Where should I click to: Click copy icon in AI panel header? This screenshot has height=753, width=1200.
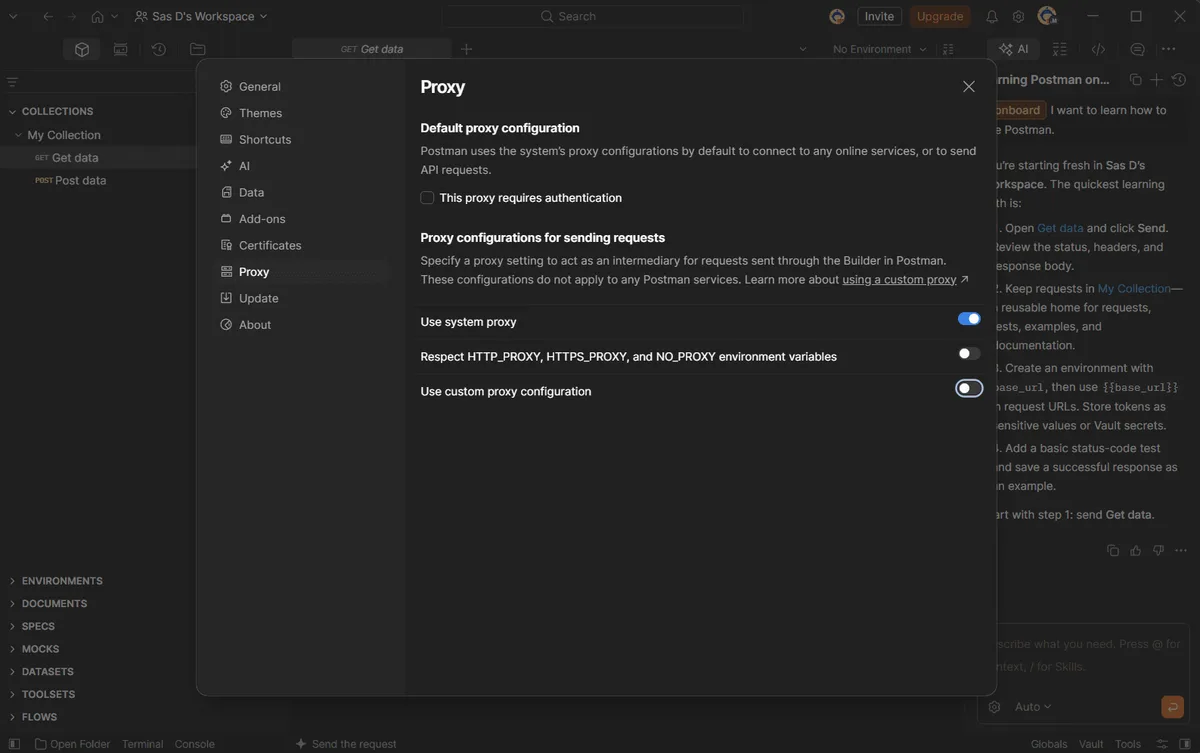click(x=1135, y=80)
